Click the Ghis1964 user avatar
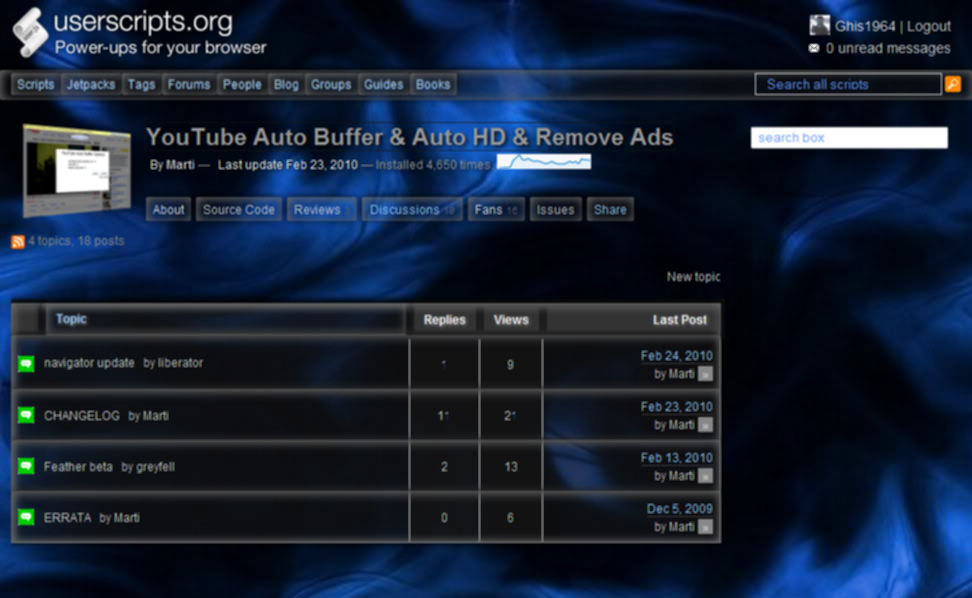This screenshot has height=598, width=972. 819,25
